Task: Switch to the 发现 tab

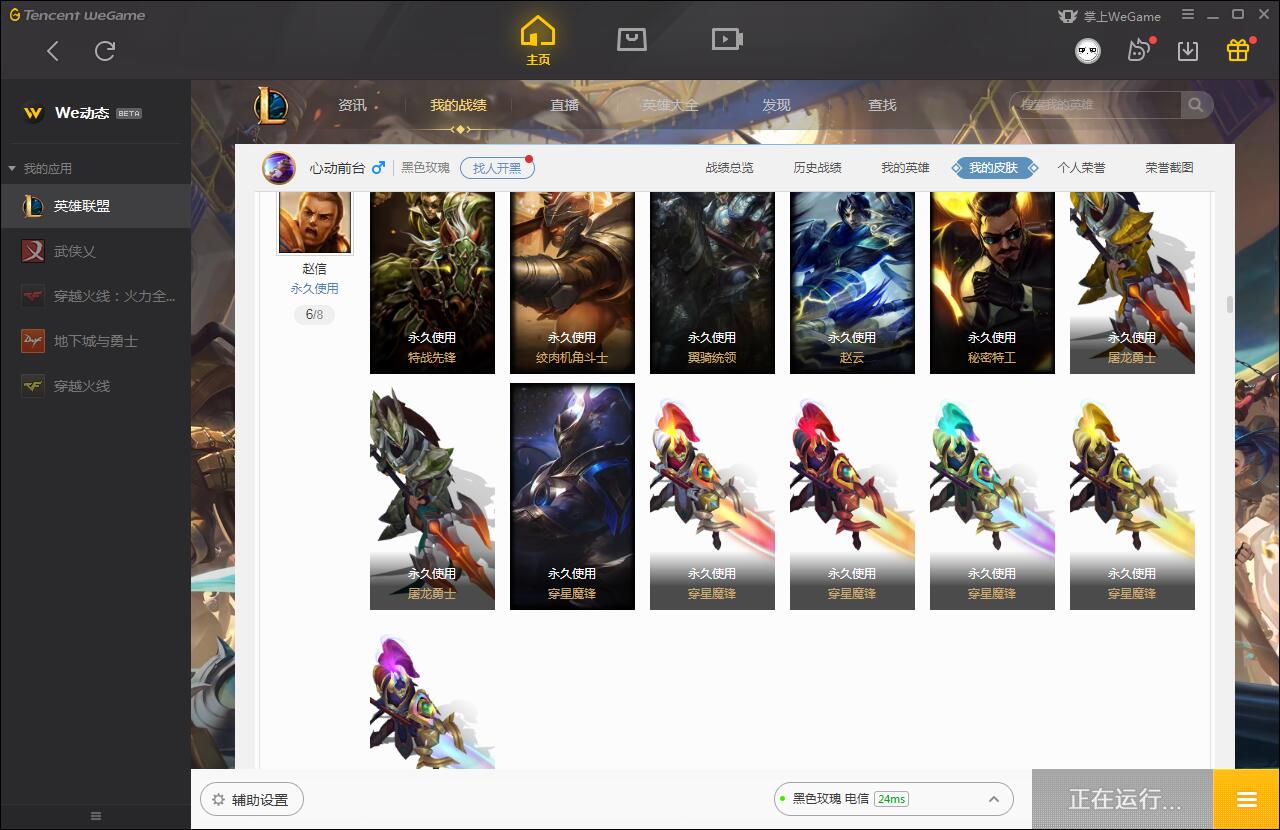Action: [776, 105]
